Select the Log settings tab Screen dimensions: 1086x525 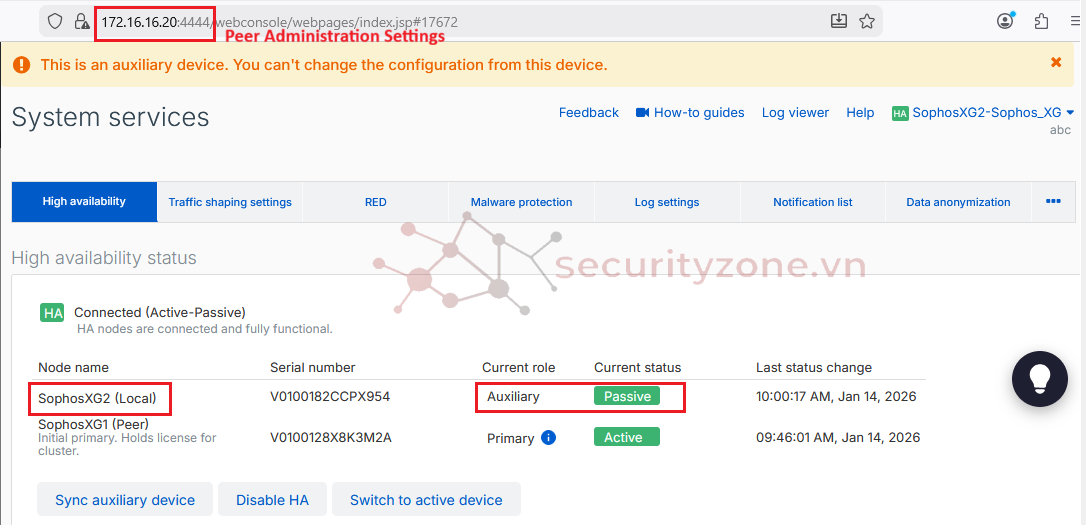(x=667, y=202)
